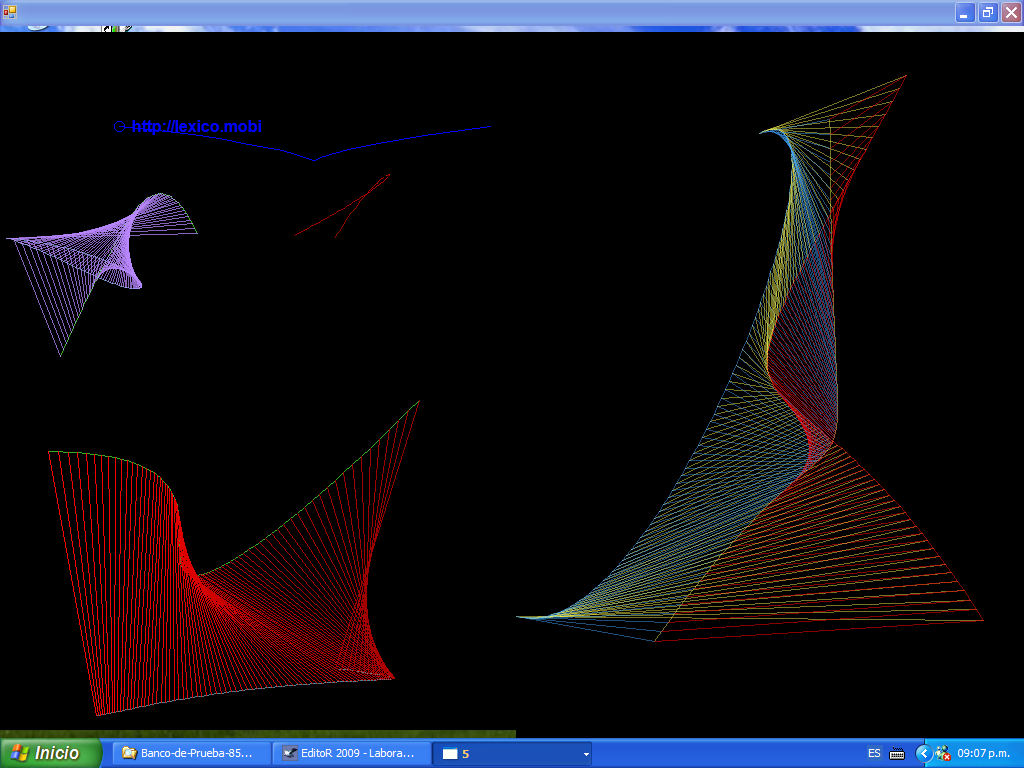The width and height of the screenshot is (1024, 768).
Task: Click the keyboard icon in the language bar
Action: tap(897, 753)
